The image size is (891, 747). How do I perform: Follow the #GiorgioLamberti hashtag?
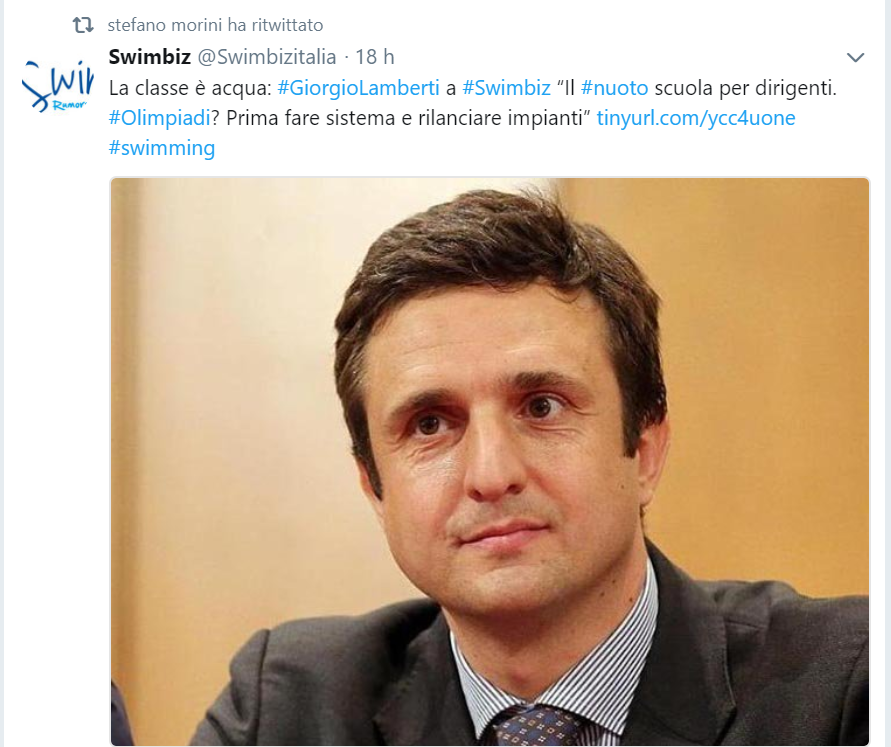[x=359, y=88]
